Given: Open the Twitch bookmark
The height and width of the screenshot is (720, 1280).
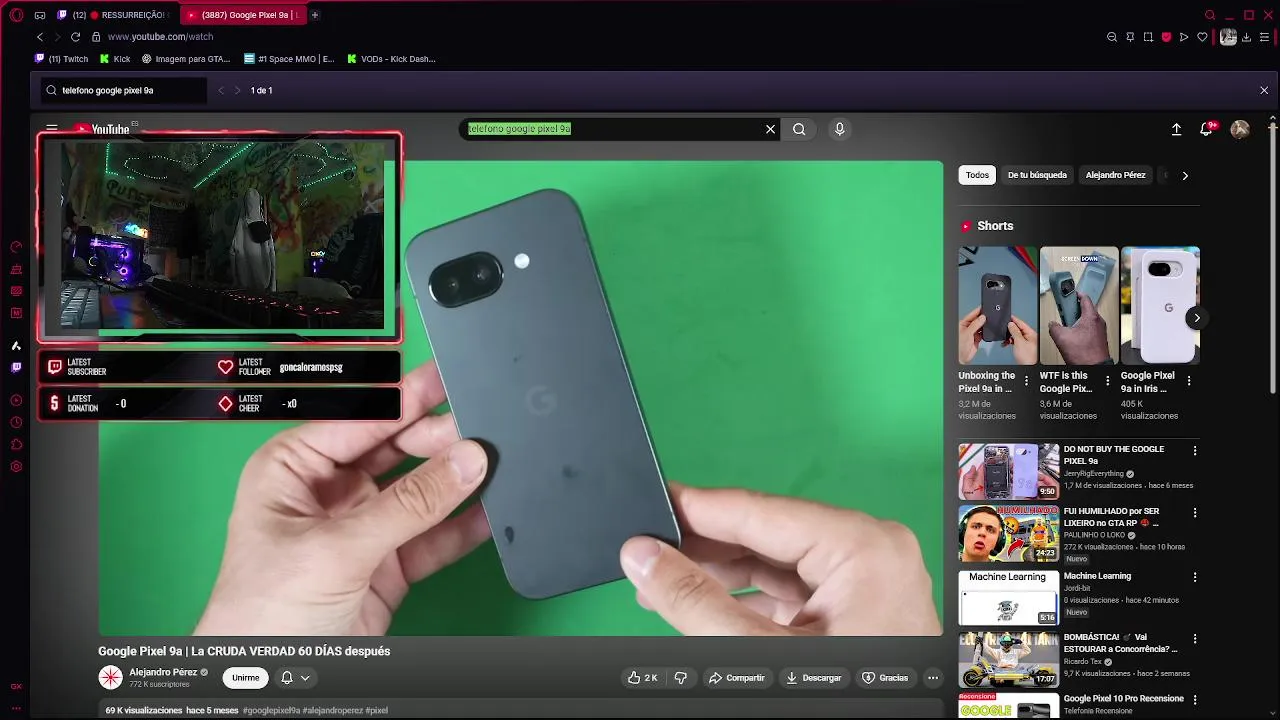Looking at the screenshot, I should pyautogui.click(x=62, y=59).
